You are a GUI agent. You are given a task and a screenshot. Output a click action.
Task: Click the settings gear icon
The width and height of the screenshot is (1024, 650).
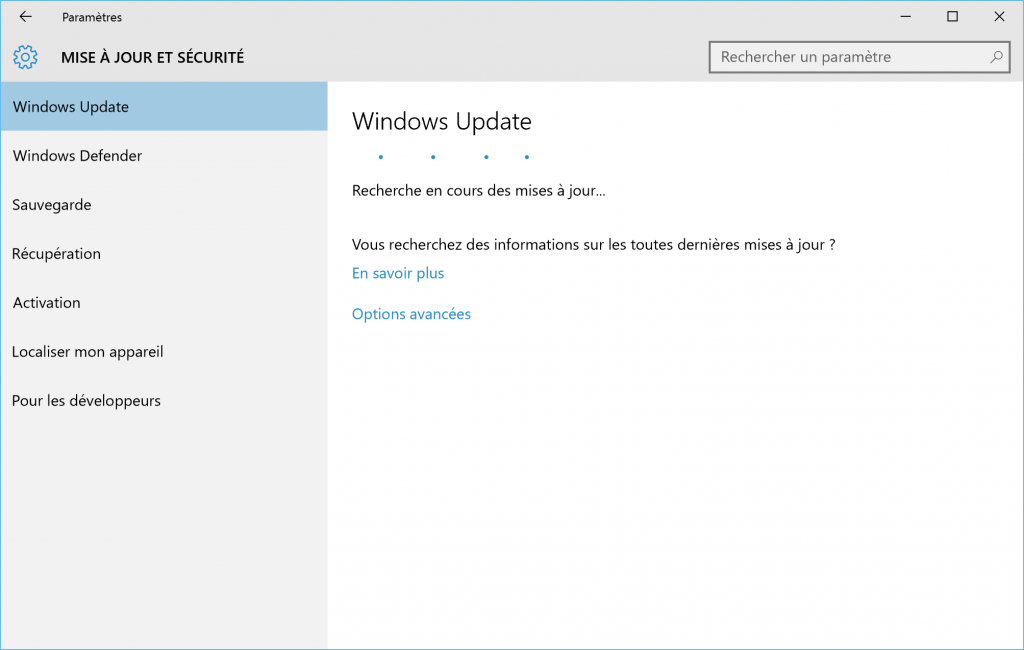click(x=25, y=57)
